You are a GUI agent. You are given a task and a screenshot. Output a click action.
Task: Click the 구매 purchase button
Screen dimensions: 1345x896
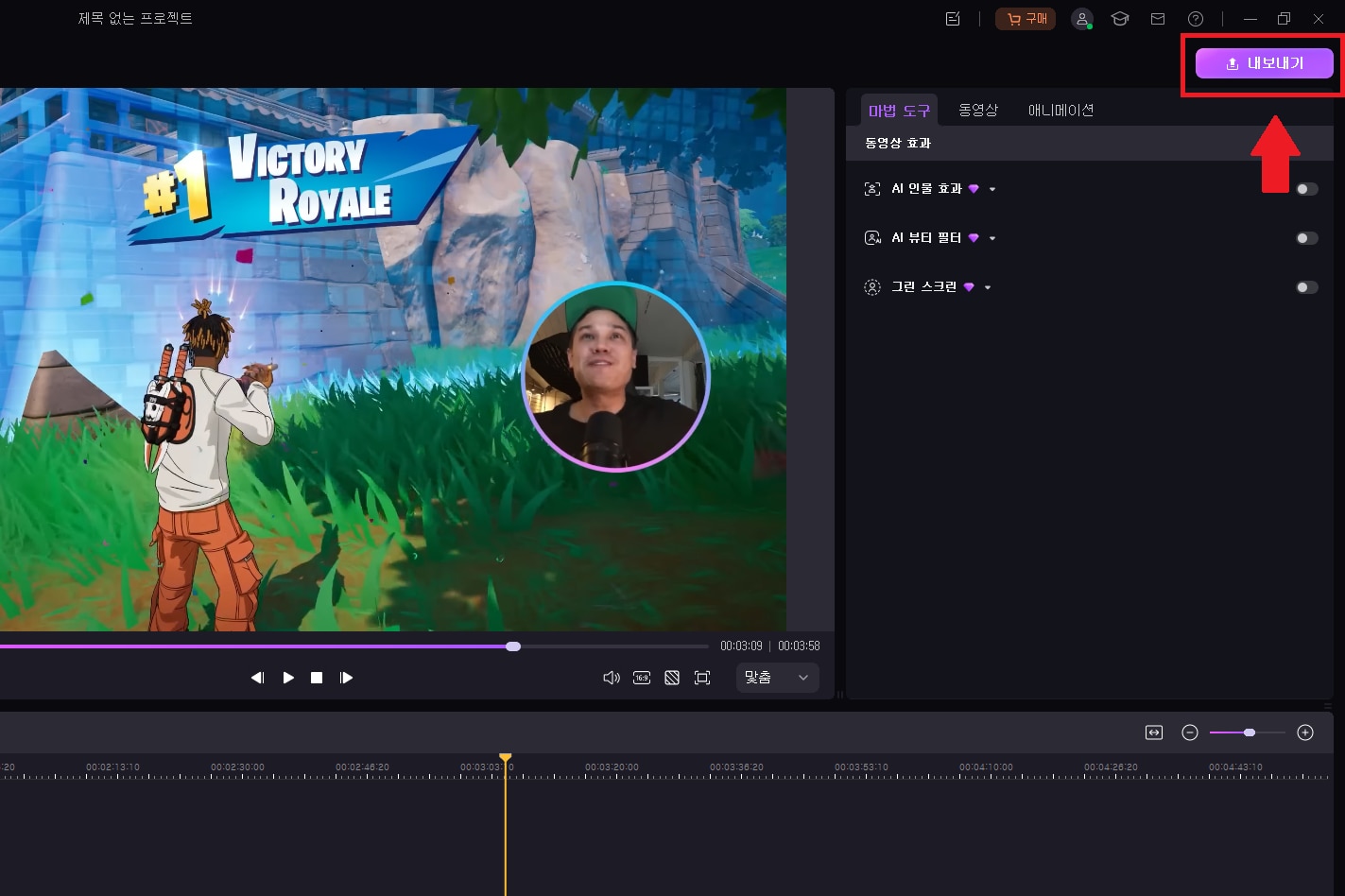tap(1026, 19)
